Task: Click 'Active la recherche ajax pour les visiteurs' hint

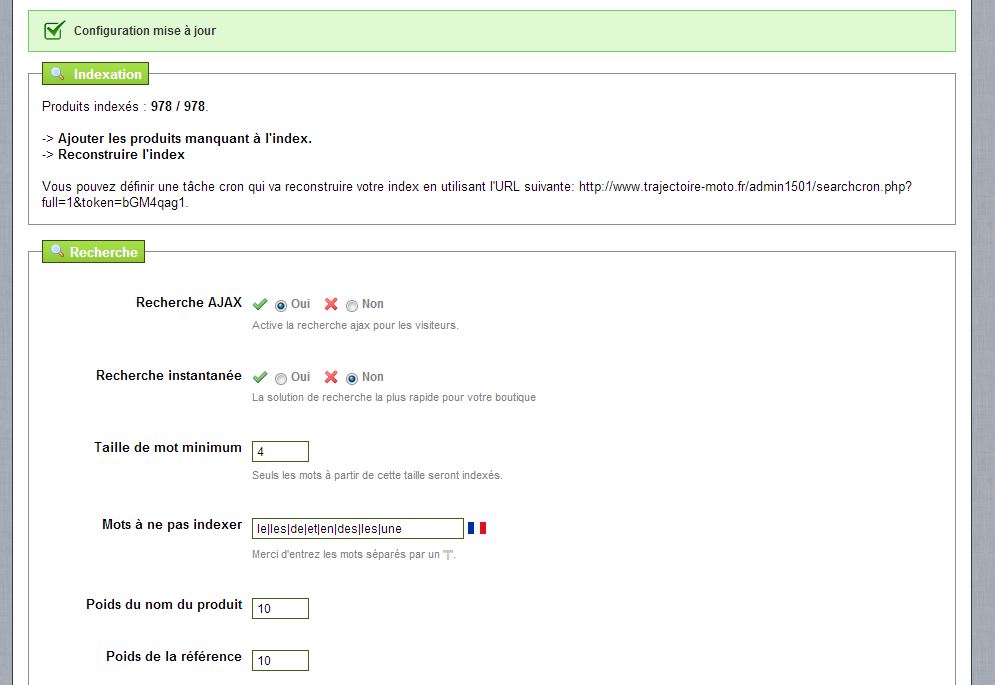Action: [x=355, y=325]
